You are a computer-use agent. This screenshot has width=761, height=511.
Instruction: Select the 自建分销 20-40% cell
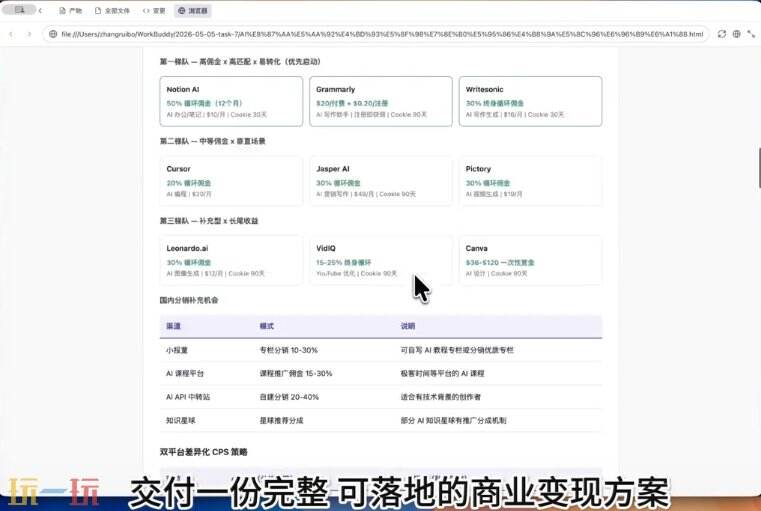pos(289,396)
